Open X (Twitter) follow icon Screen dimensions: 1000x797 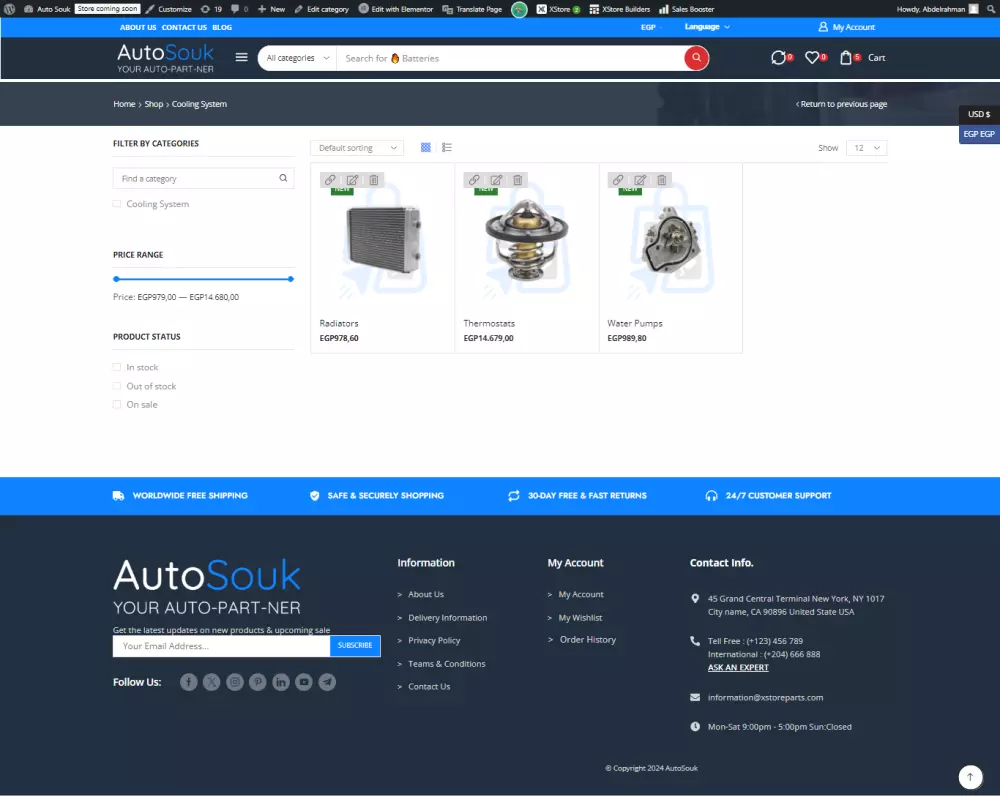pyautogui.click(x=212, y=682)
